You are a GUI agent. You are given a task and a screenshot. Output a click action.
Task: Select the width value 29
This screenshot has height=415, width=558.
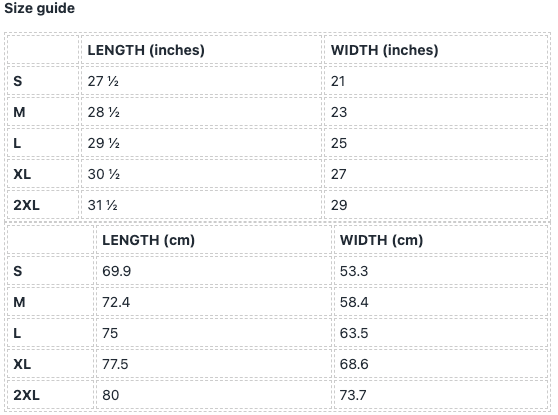pos(339,205)
